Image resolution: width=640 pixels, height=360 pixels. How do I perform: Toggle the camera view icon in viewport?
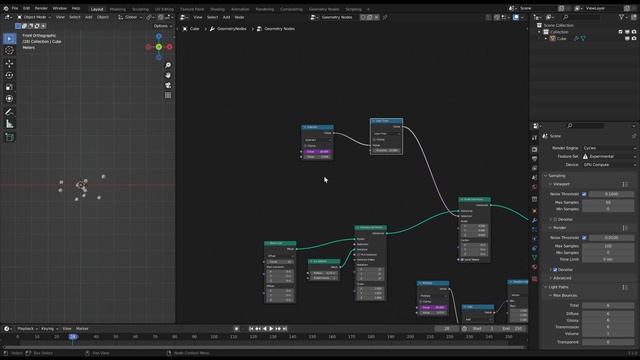coord(168,85)
